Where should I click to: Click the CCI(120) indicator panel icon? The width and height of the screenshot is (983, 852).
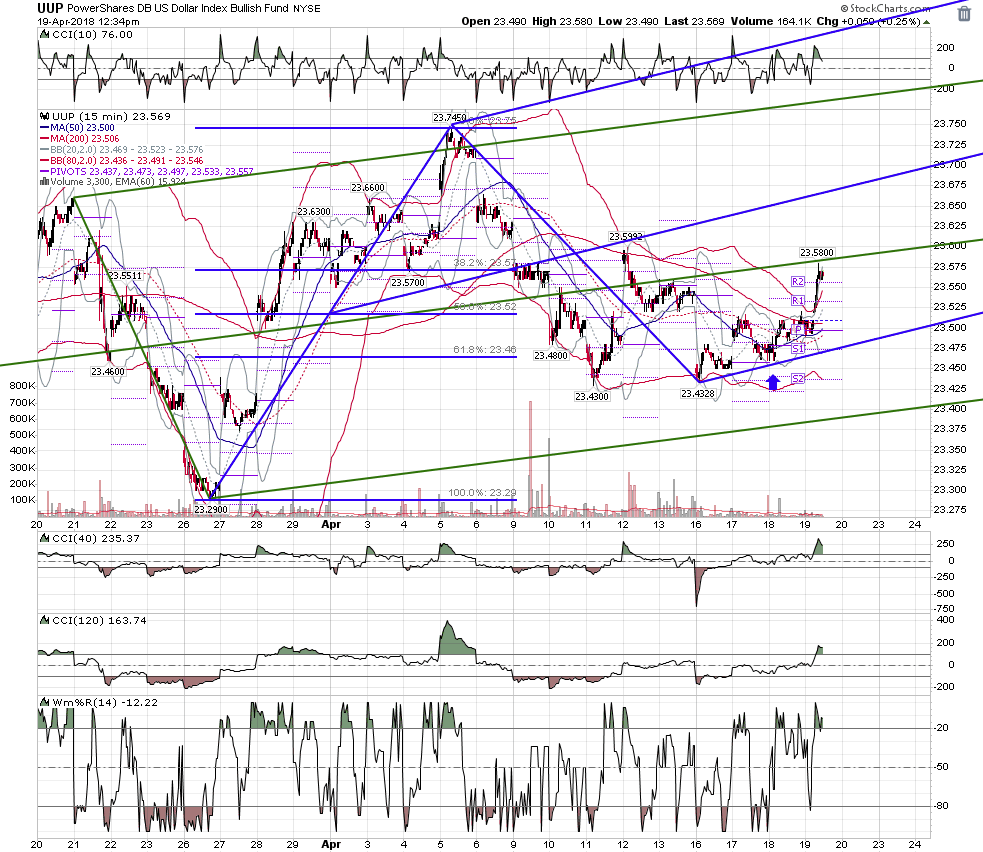coord(45,620)
